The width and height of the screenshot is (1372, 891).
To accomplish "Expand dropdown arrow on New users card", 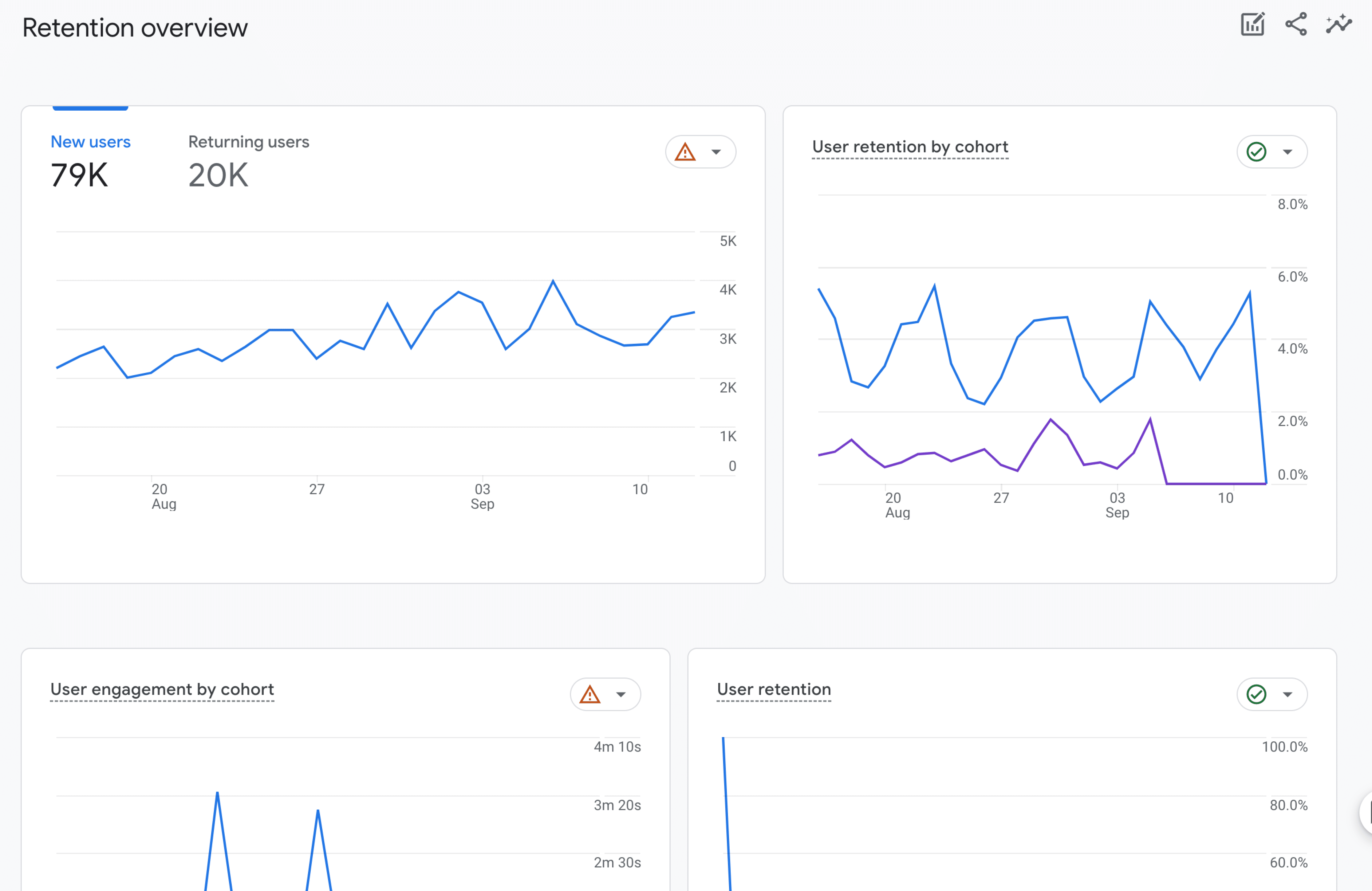I will click(716, 152).
